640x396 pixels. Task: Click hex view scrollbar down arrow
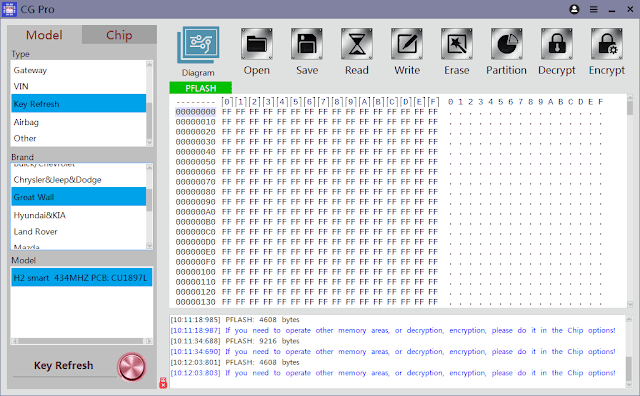pos(630,304)
